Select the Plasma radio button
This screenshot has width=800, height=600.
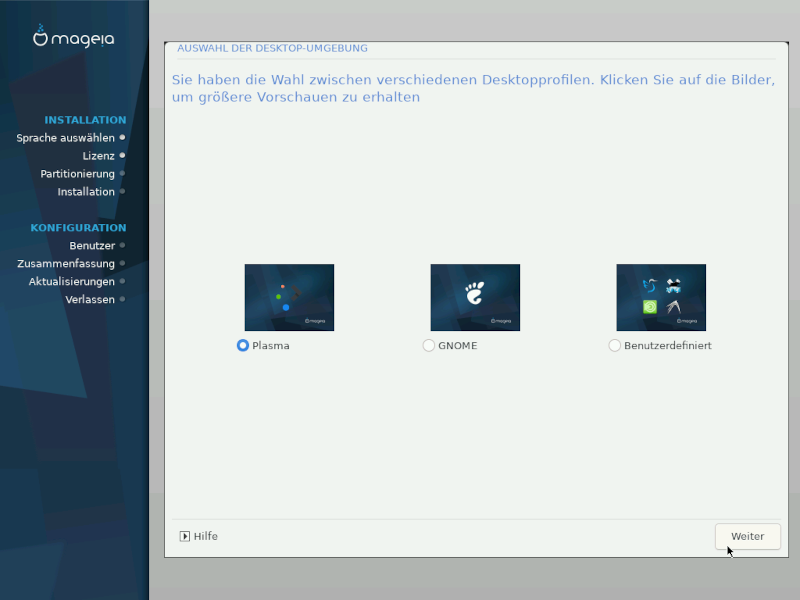[243, 346]
